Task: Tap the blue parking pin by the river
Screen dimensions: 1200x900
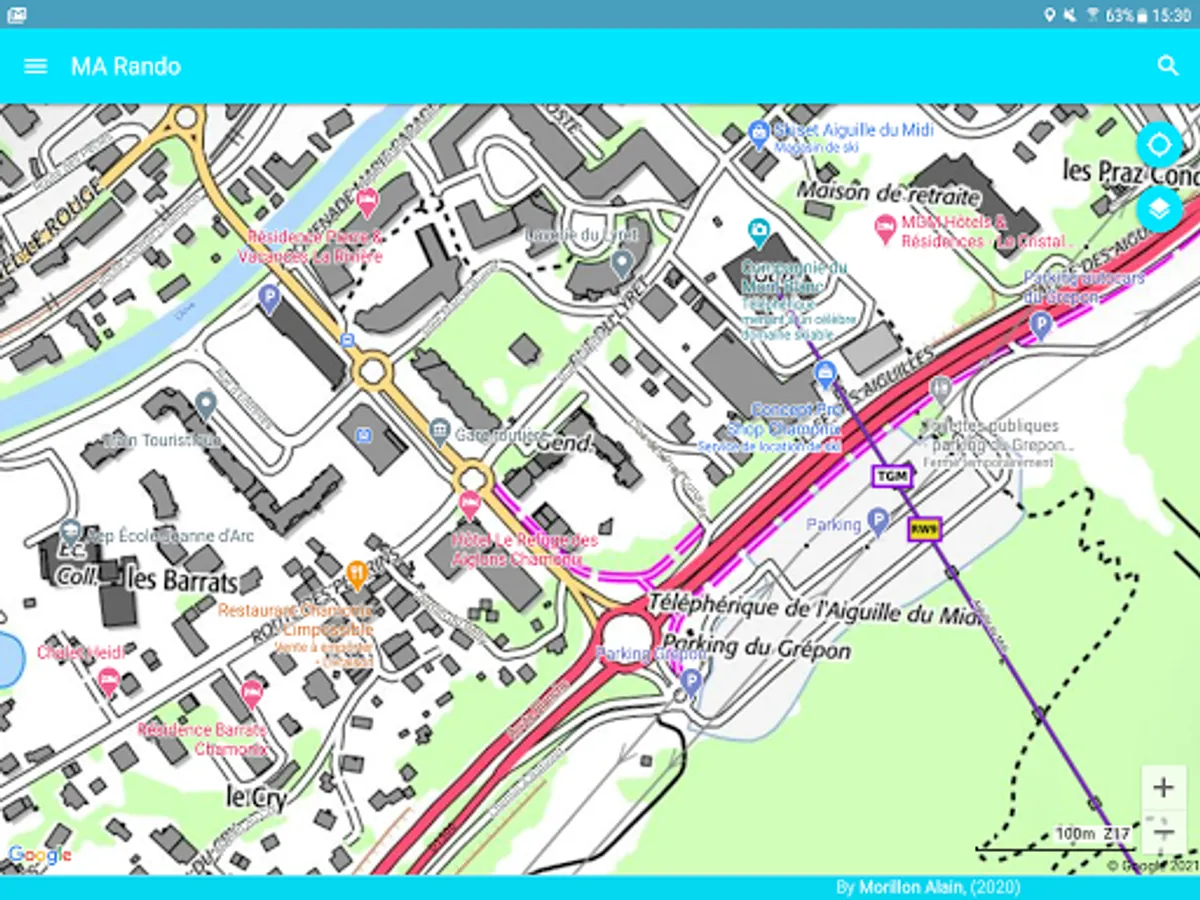Action: [268, 297]
